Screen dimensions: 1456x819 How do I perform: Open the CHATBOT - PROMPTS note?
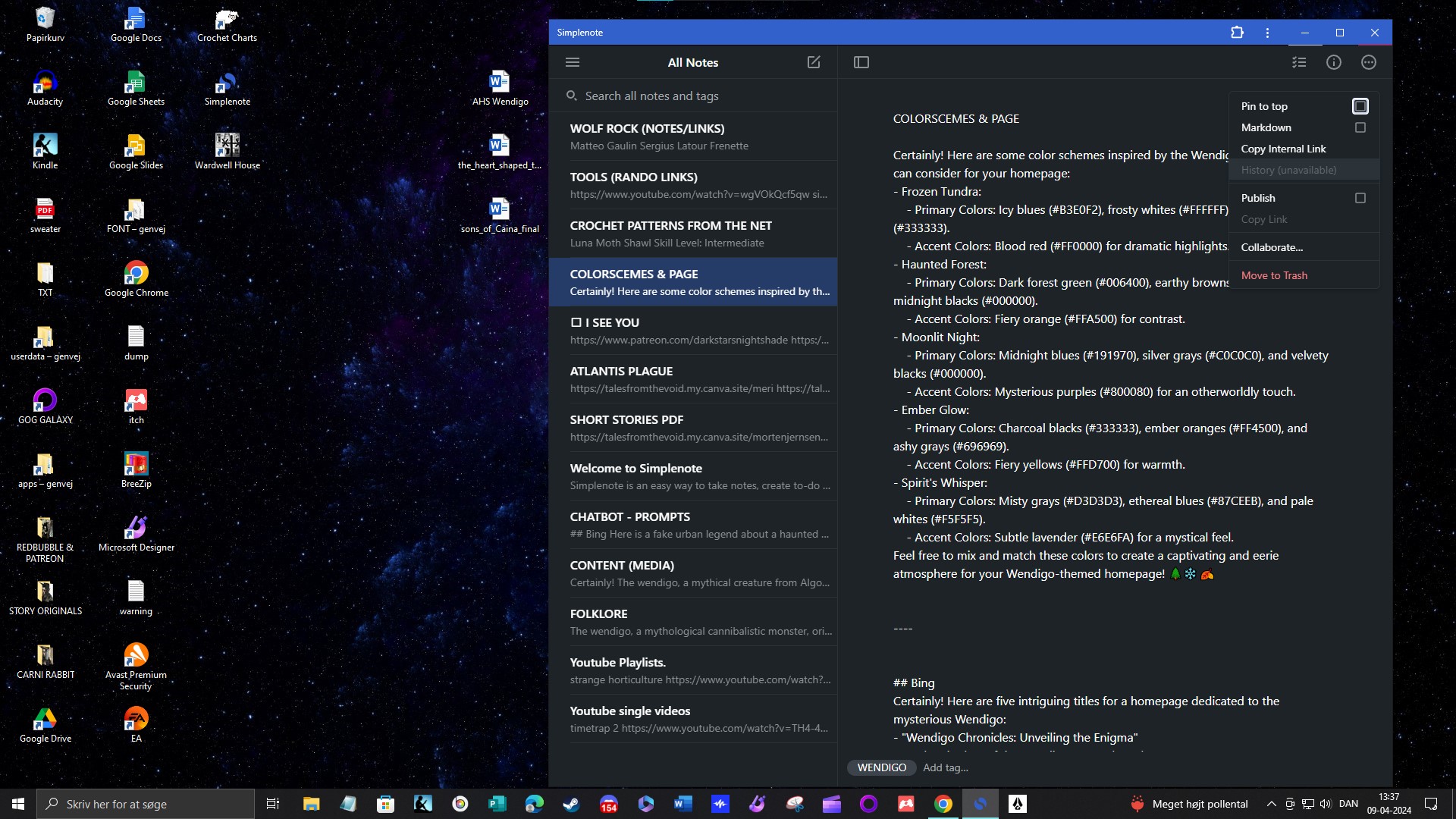698,525
